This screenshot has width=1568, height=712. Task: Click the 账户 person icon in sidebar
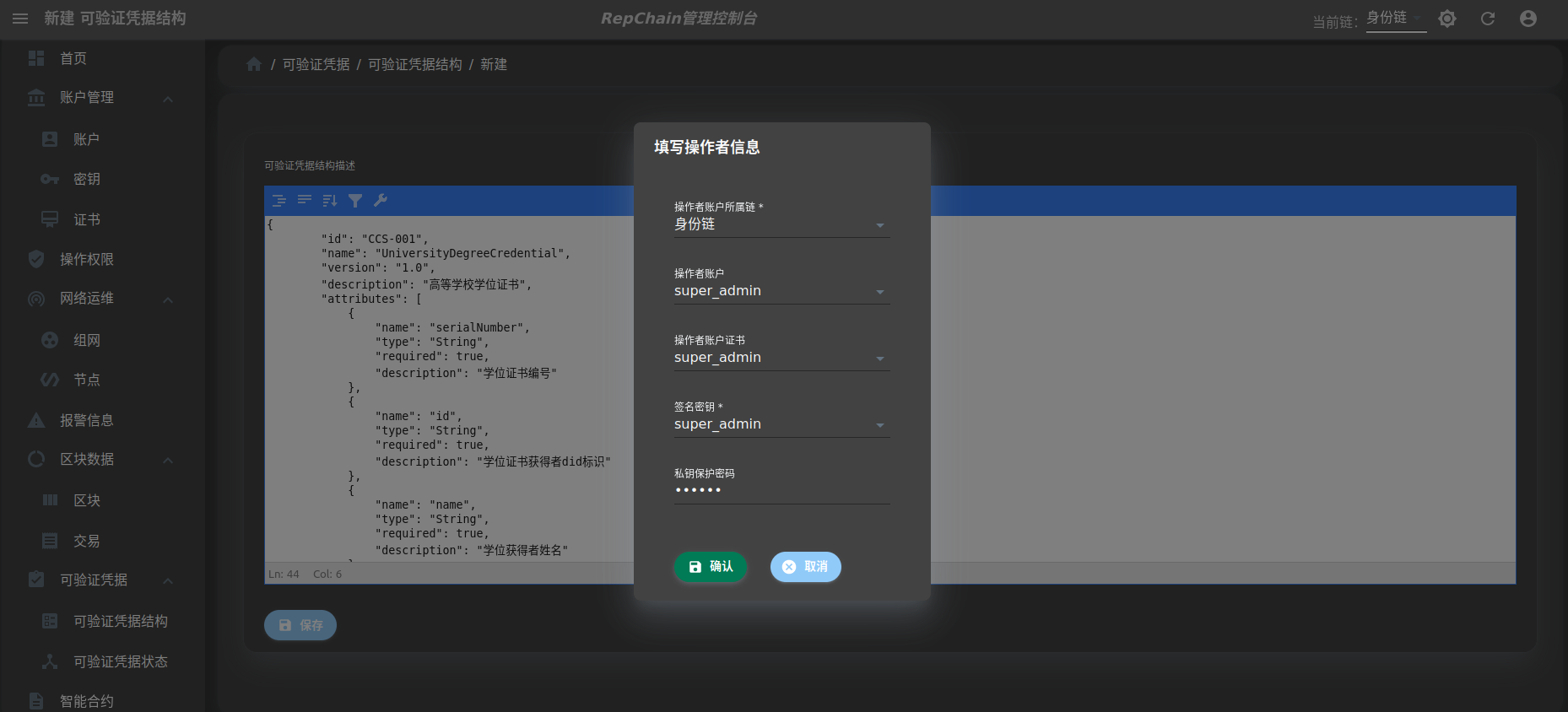[x=50, y=139]
